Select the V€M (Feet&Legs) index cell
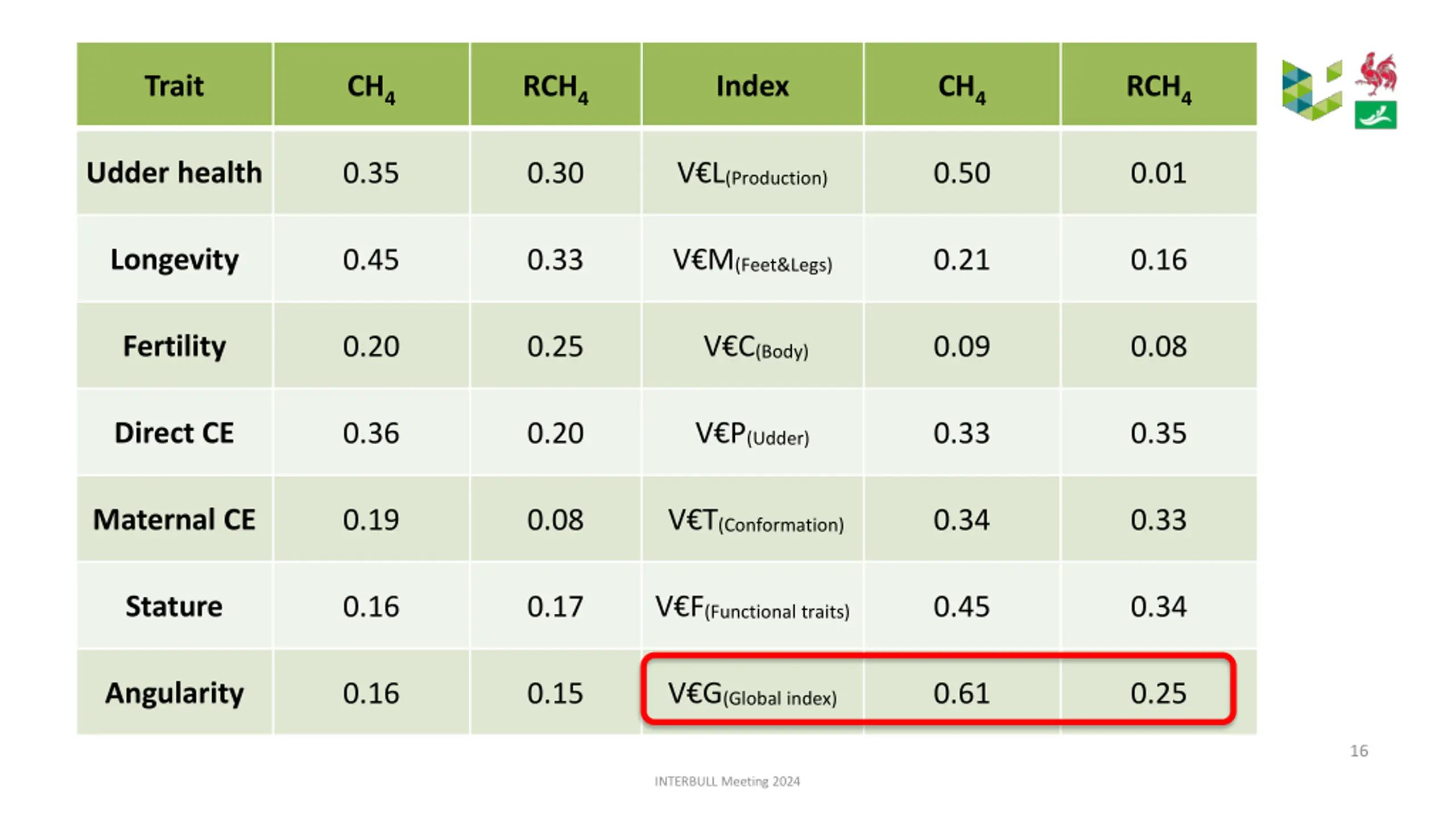This screenshot has height=819, width=1456. point(752,259)
